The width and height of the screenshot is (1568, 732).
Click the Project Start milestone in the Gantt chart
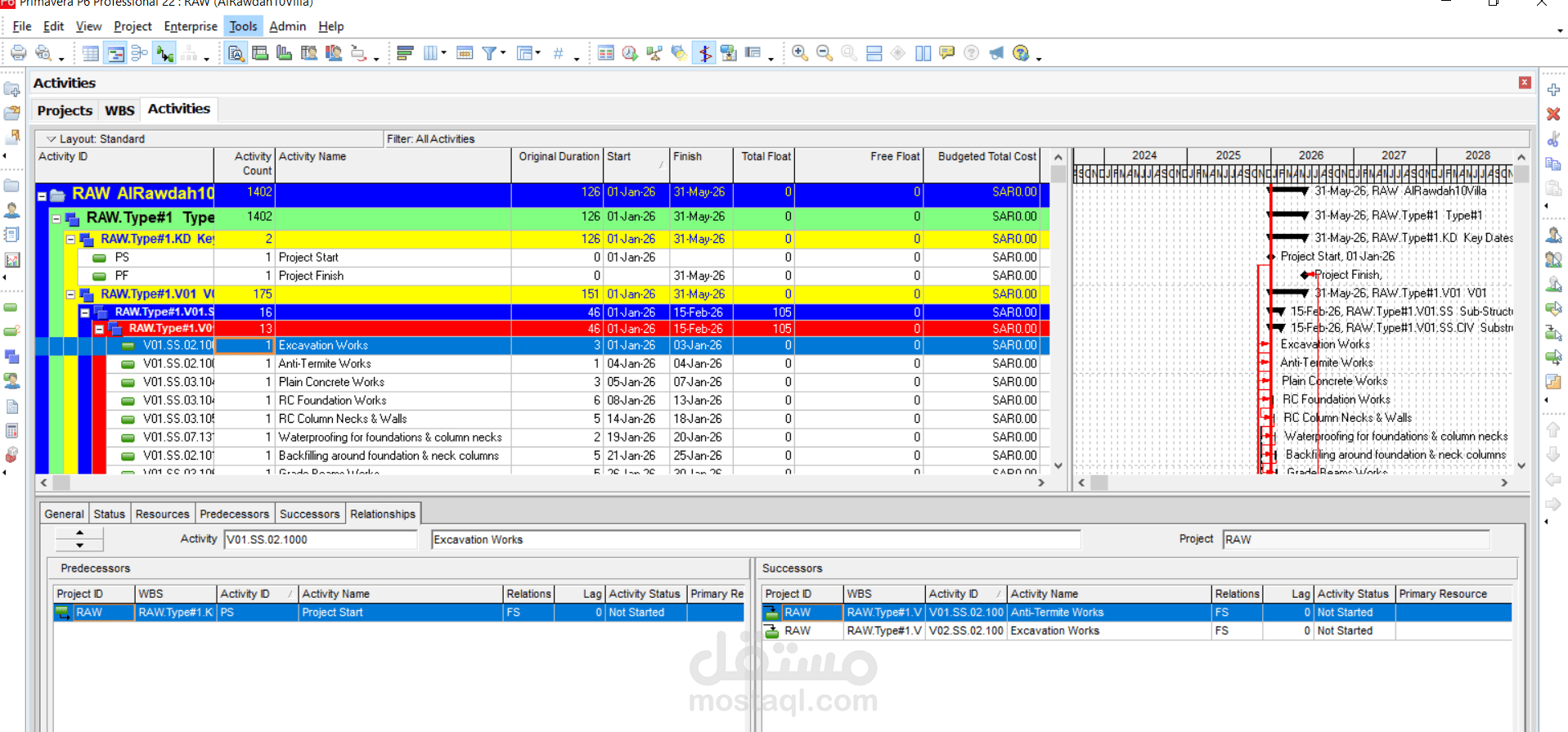(x=1271, y=257)
